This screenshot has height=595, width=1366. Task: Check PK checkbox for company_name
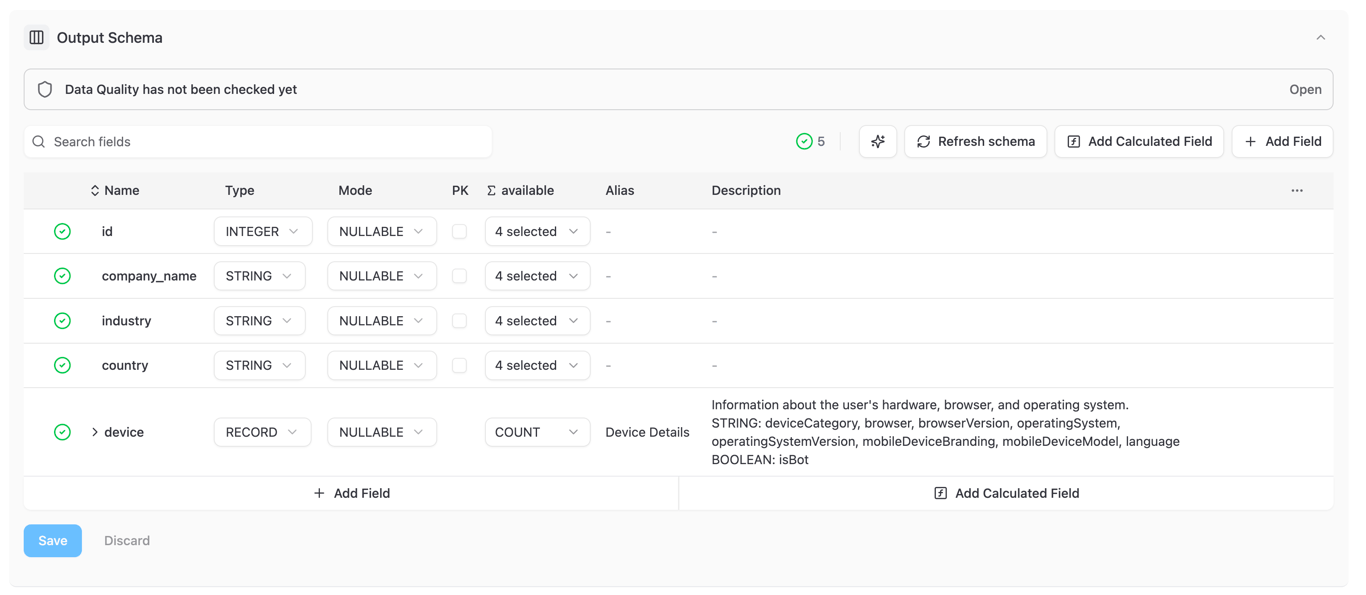pyautogui.click(x=459, y=276)
